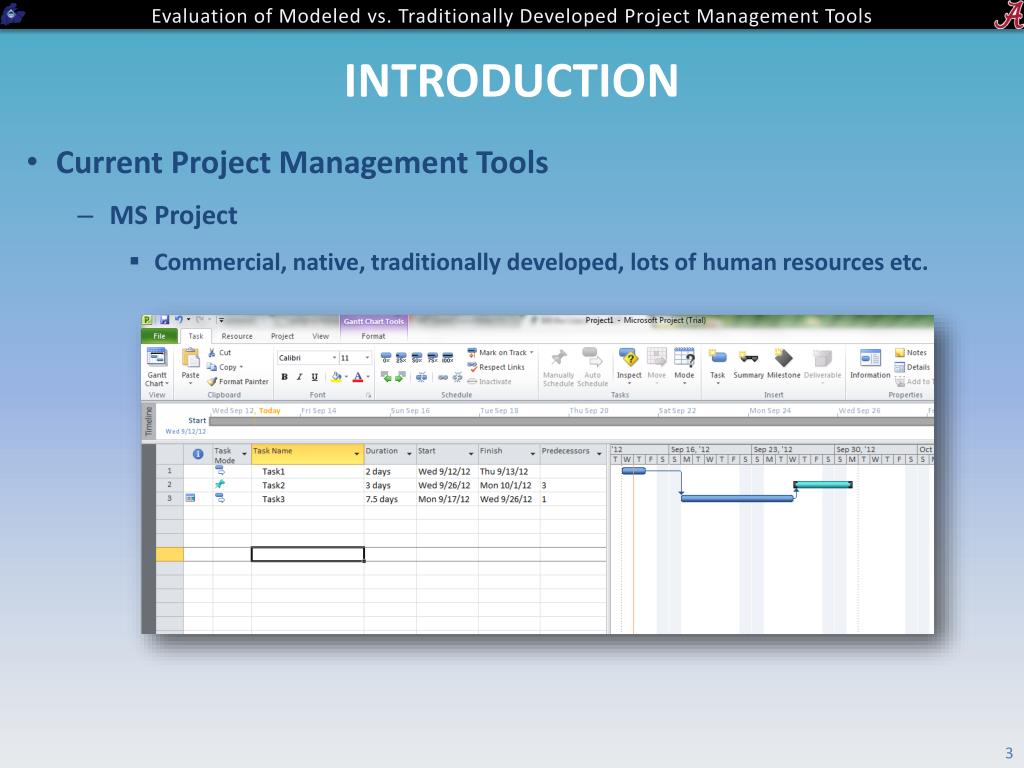The height and width of the screenshot is (768, 1024).
Task: Activate the Format Painter brush
Action: pos(212,381)
